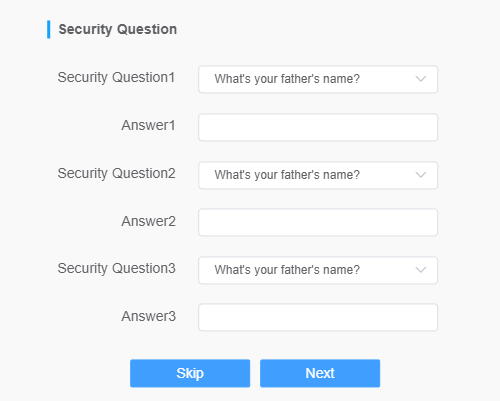Proceed with the Next button
The image size is (500, 401).
(x=320, y=373)
